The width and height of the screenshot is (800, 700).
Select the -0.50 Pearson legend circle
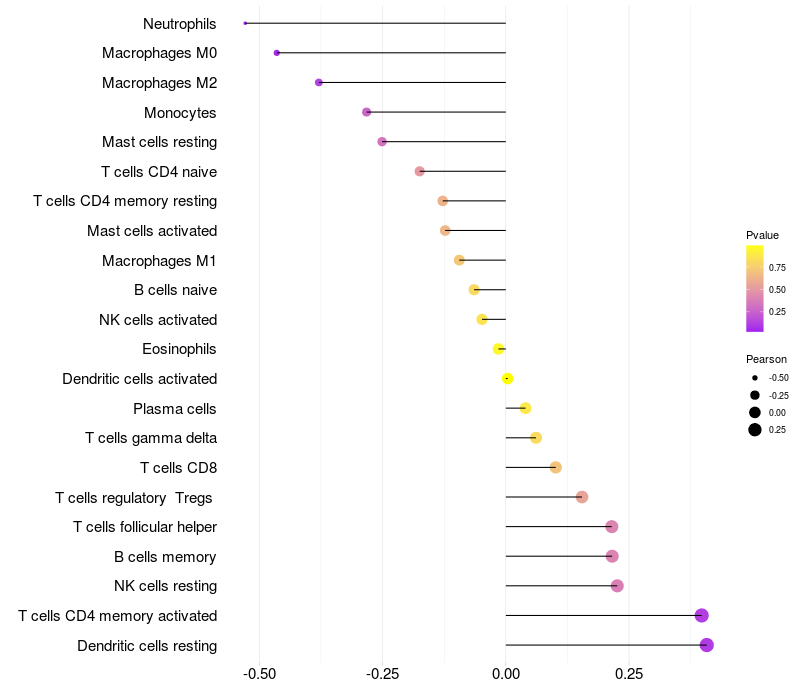pos(755,378)
